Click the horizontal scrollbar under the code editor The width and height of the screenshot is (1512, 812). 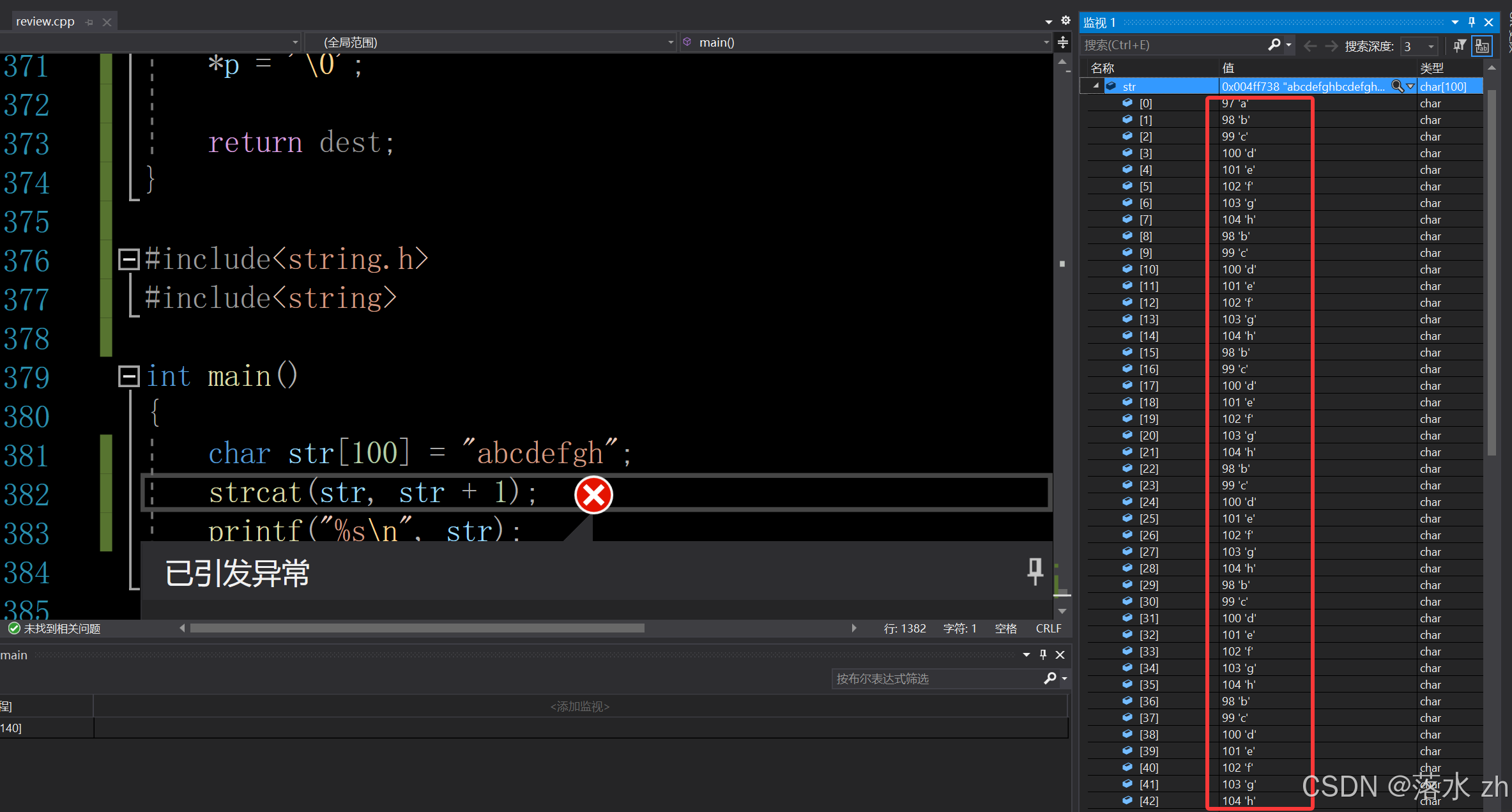click(416, 629)
